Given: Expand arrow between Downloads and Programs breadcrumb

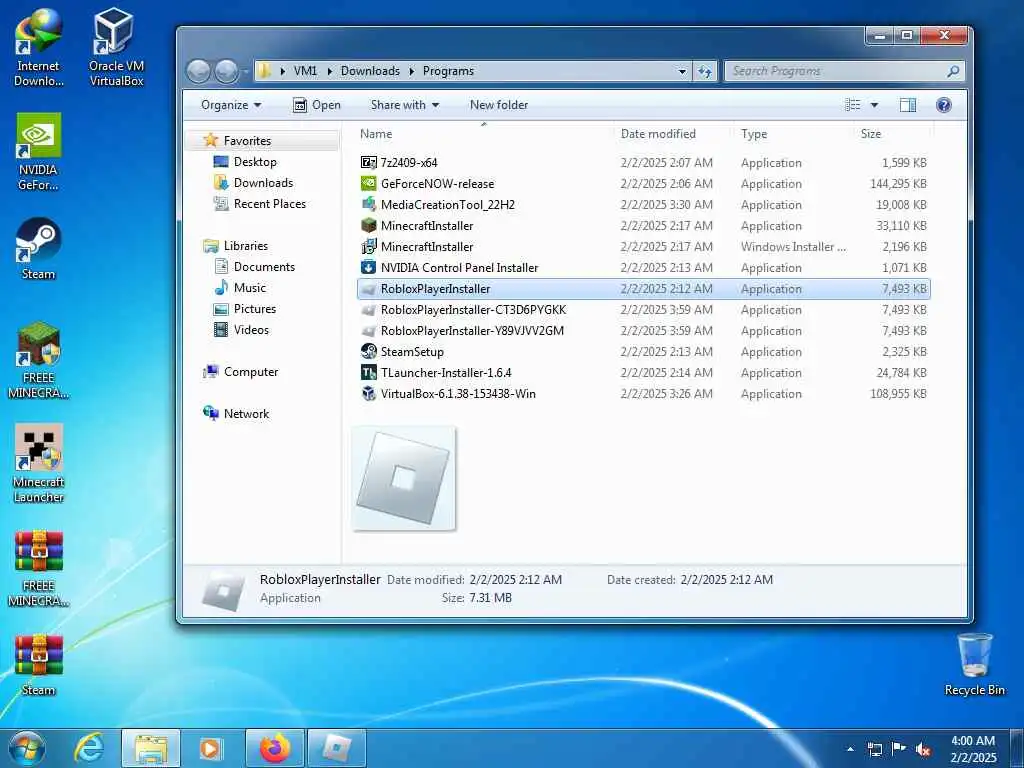Looking at the screenshot, I should (x=412, y=71).
